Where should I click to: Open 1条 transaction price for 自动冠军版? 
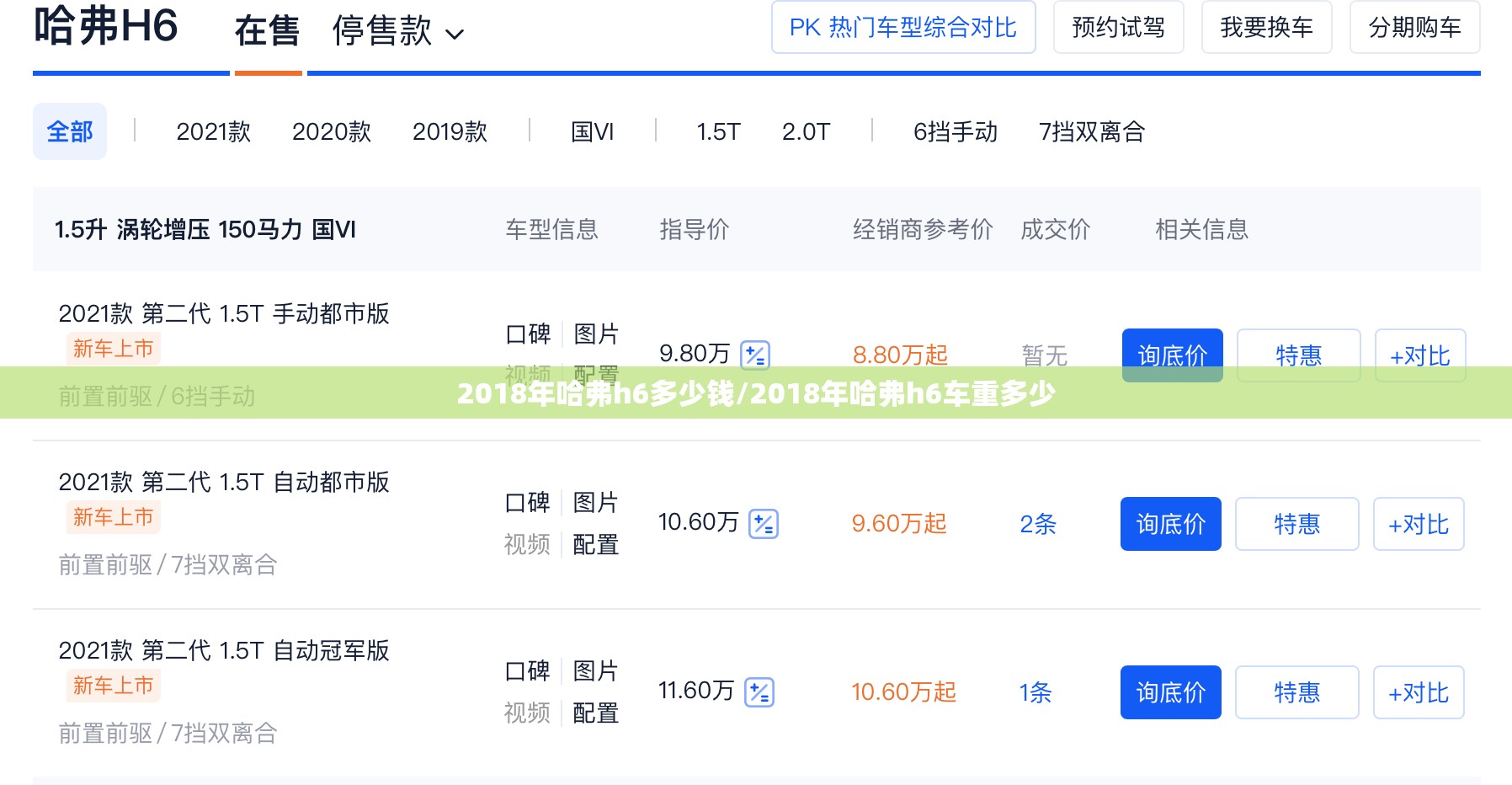[x=1036, y=692]
